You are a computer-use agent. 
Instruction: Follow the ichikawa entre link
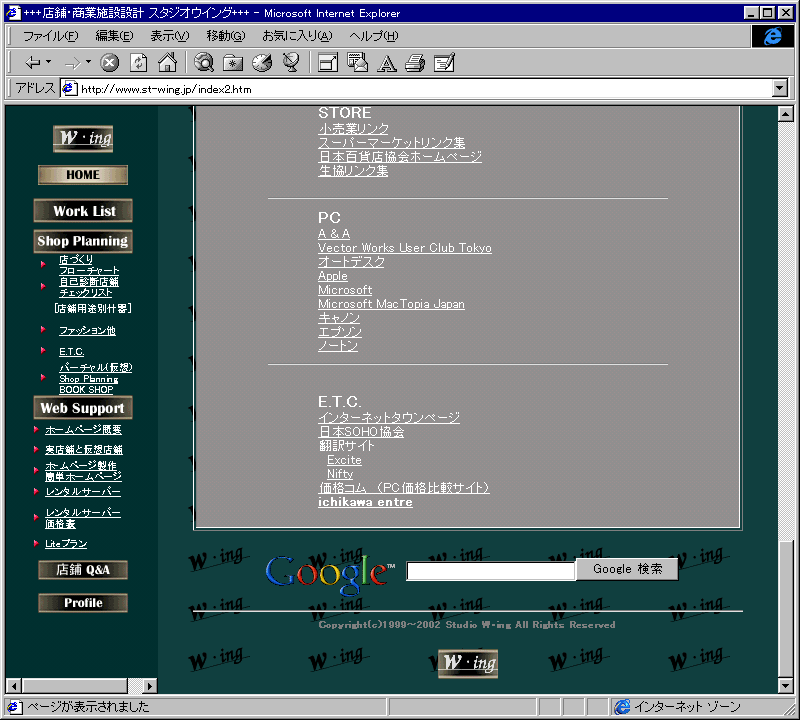point(365,502)
